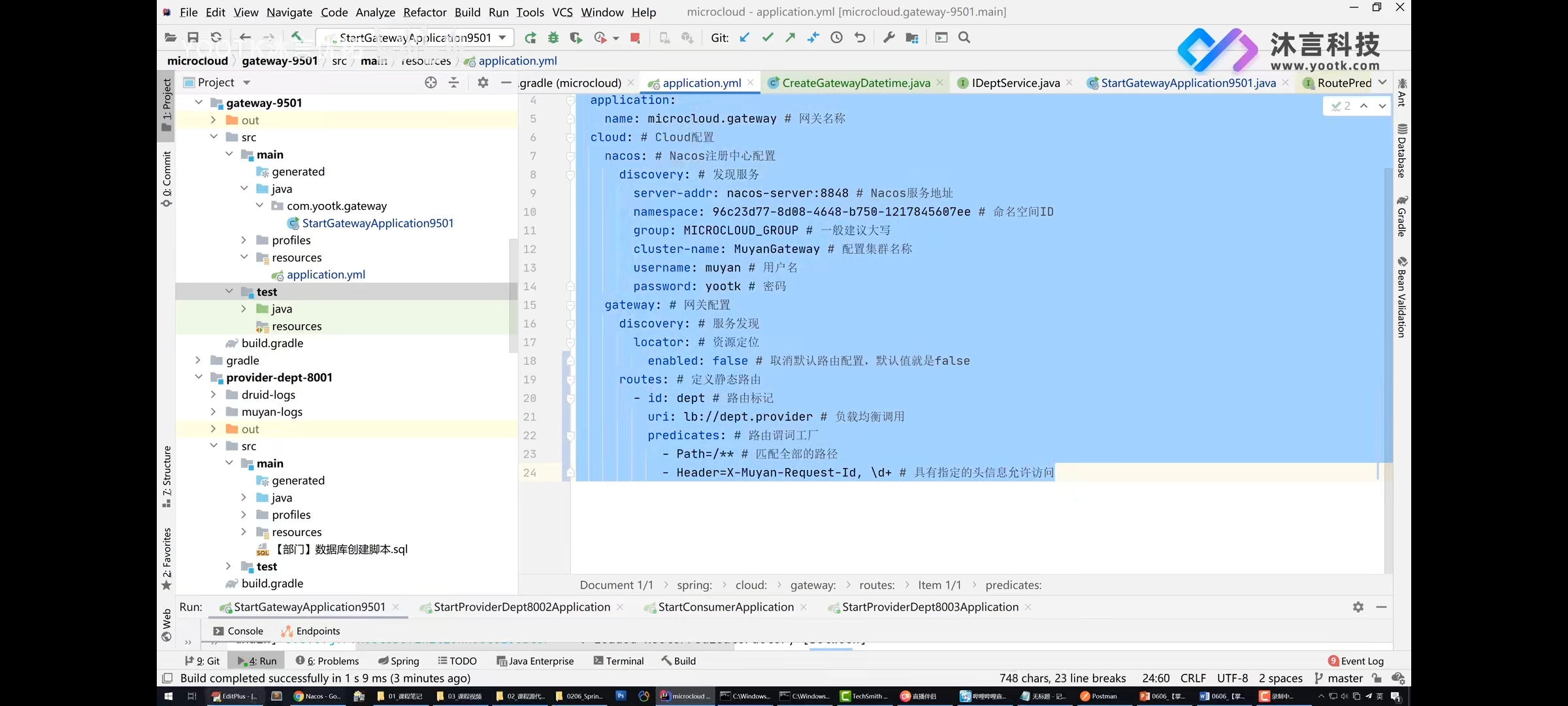Switch to IDeptService.java editor tab
The image size is (1568, 706).
(1015, 82)
